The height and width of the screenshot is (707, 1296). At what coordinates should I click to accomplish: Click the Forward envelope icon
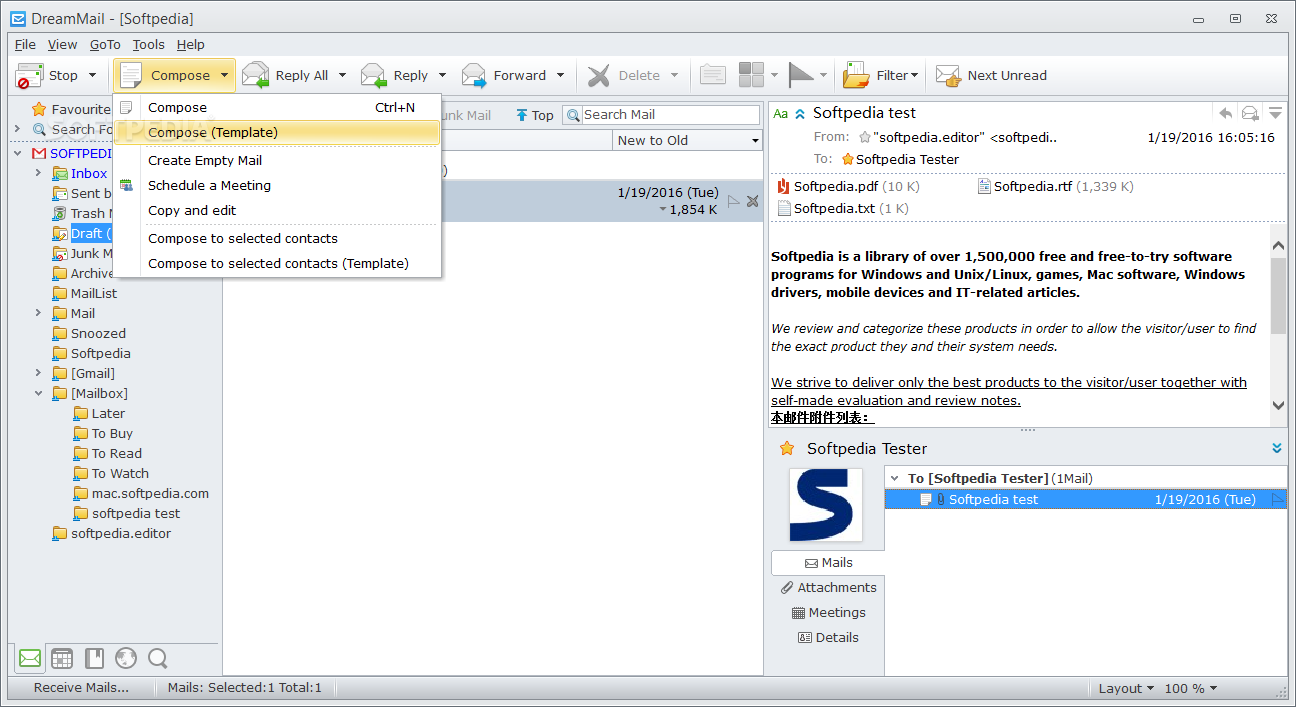474,75
